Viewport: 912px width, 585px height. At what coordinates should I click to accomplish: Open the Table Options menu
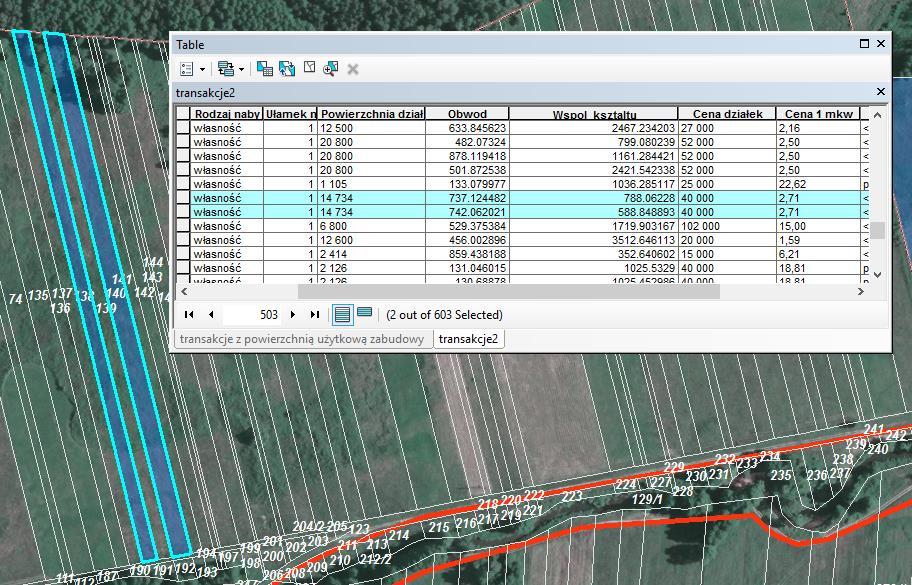coord(192,69)
